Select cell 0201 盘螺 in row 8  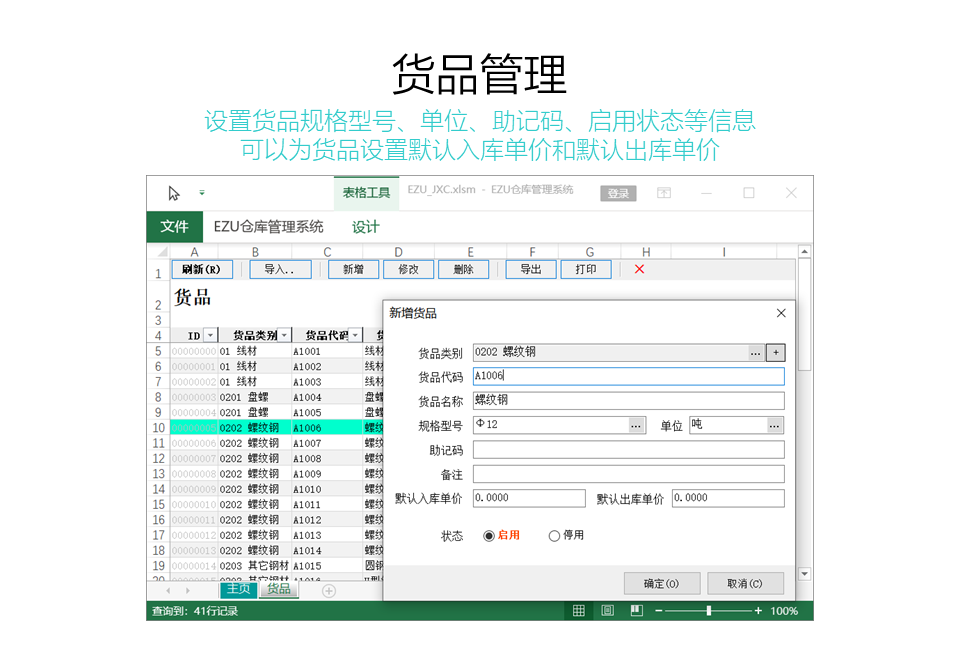point(255,398)
